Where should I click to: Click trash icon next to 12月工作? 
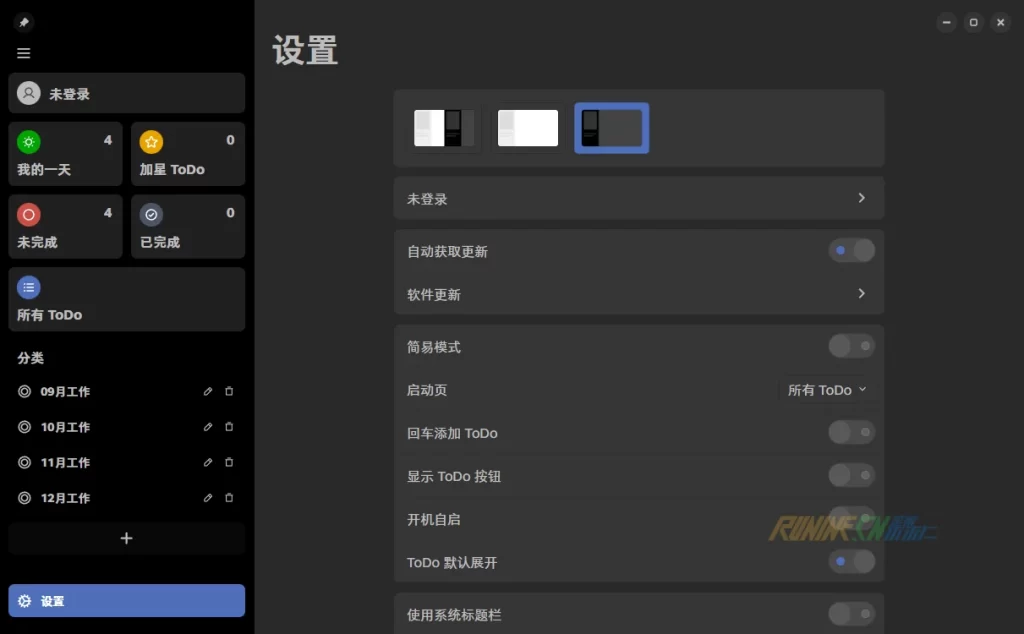229,498
